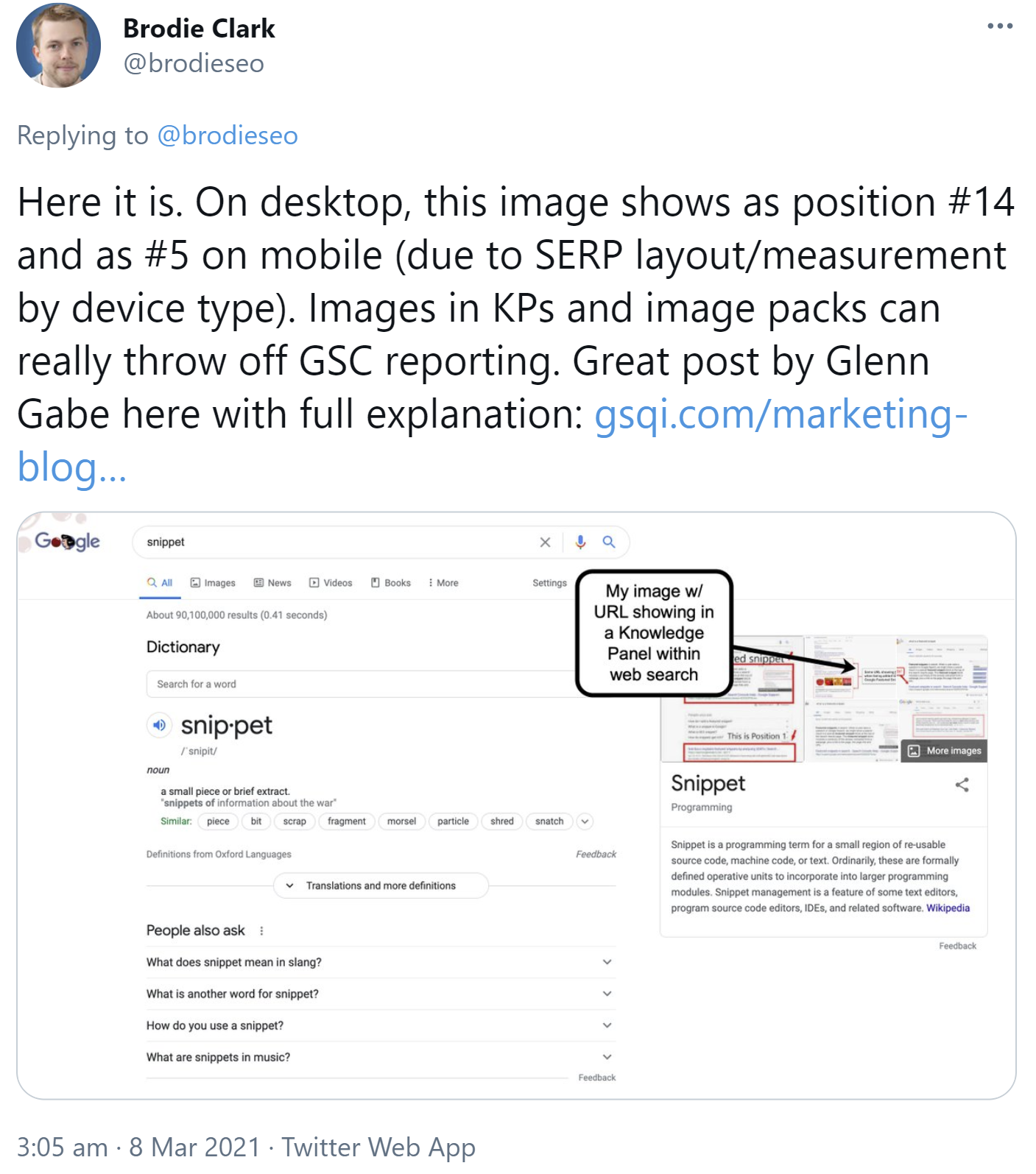Expand the similar words chevron after snatch
Screen dimensions: 1036x1174
coord(585,821)
